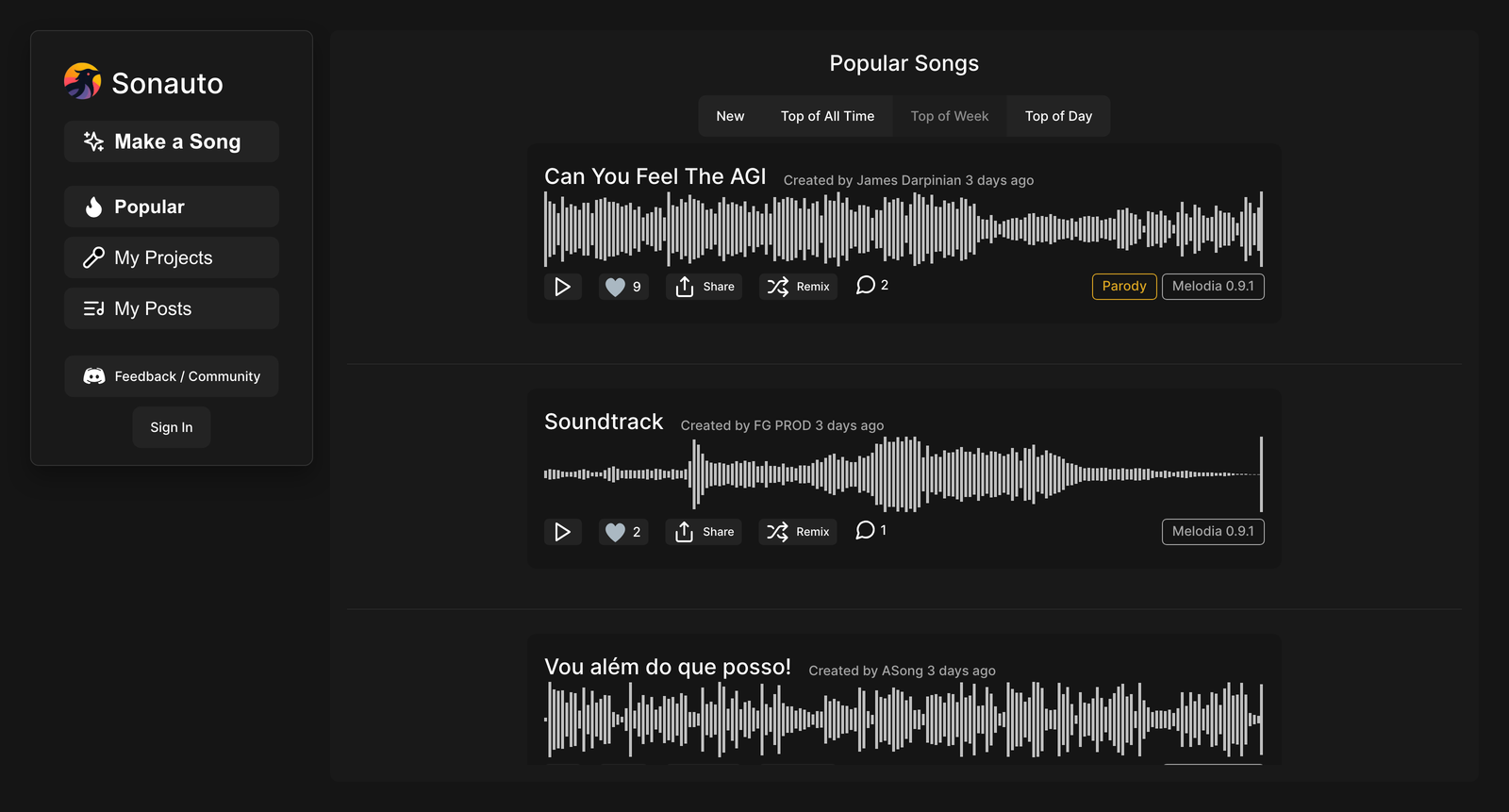Play the song Vou além do que posso!

point(563,773)
